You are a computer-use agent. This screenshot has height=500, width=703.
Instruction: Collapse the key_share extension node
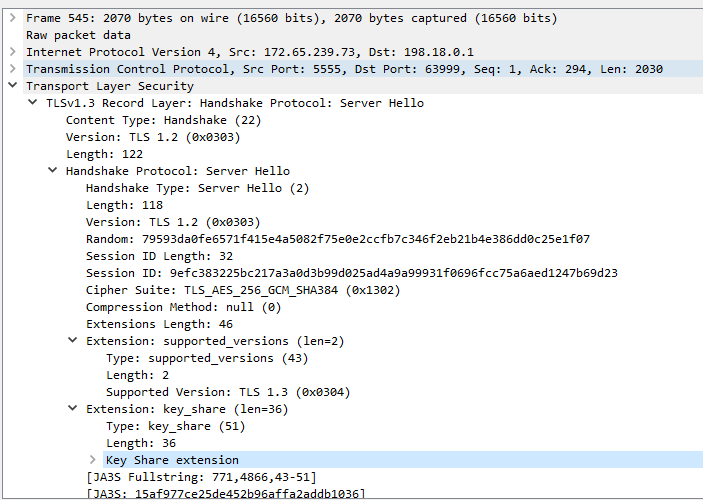coord(72,409)
